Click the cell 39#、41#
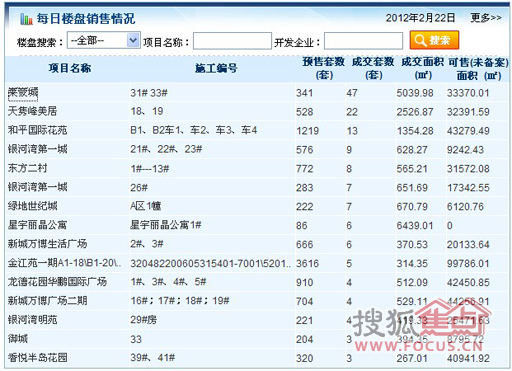 click(x=152, y=358)
